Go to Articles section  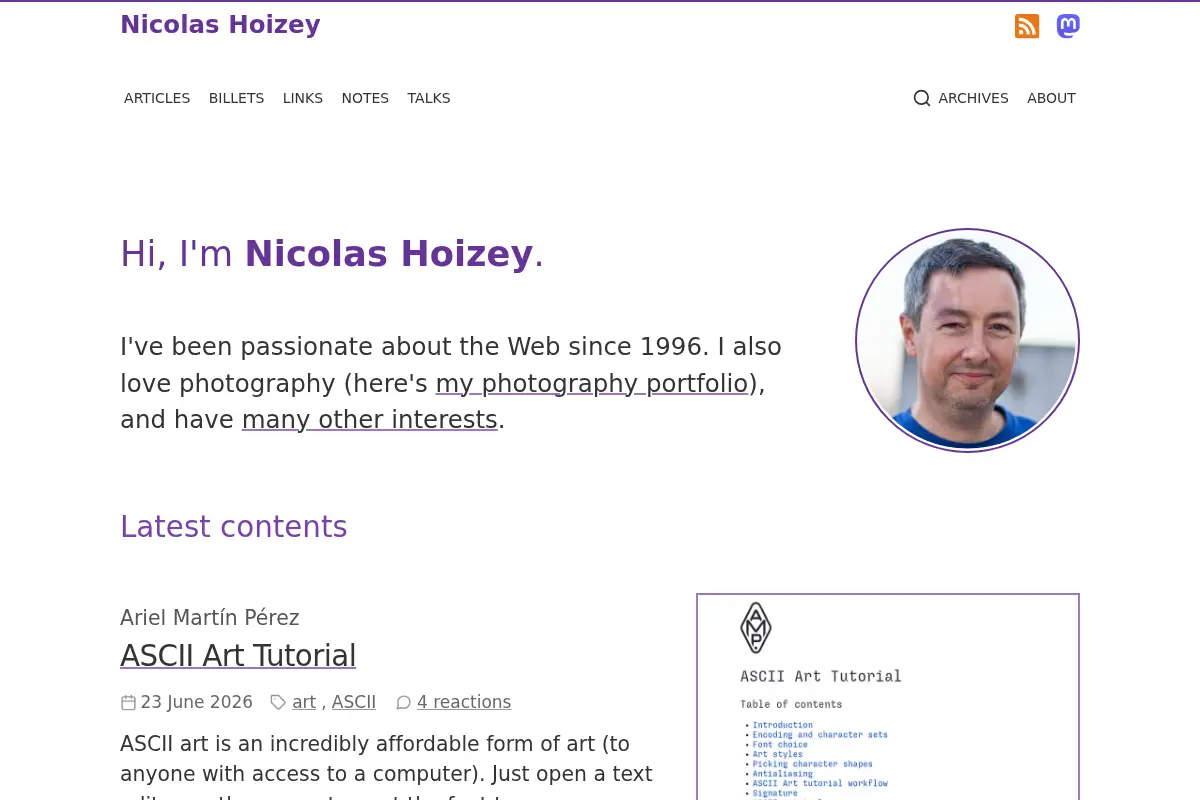[157, 98]
